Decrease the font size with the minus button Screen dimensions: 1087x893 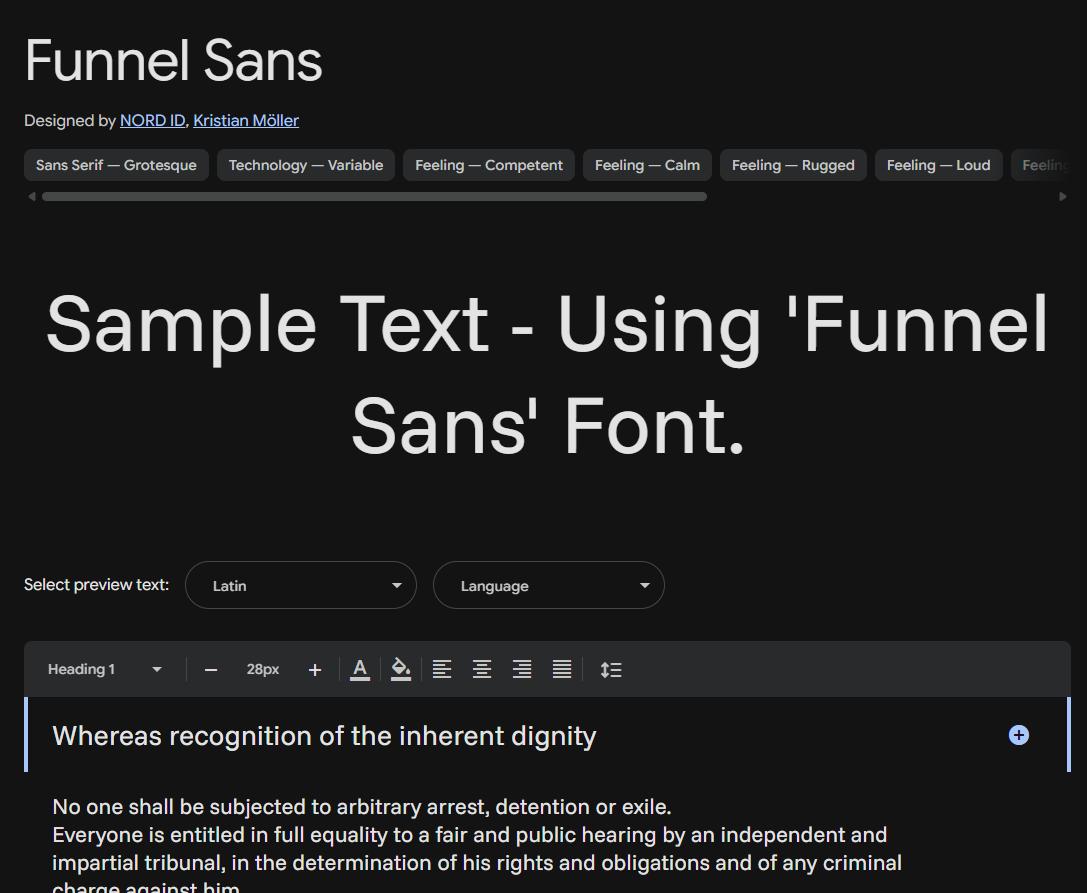pyautogui.click(x=211, y=670)
